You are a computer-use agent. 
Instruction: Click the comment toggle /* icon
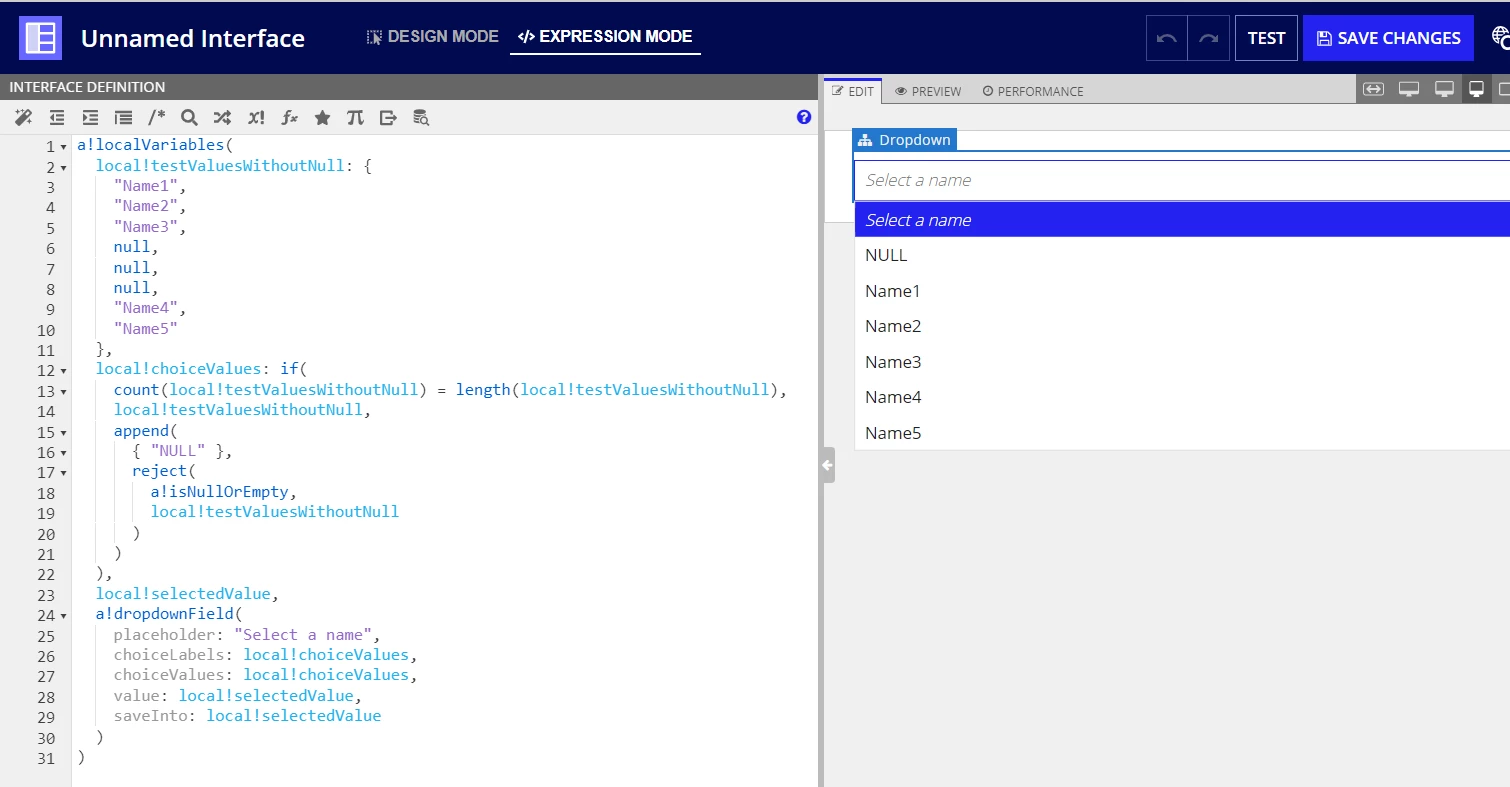(x=156, y=118)
